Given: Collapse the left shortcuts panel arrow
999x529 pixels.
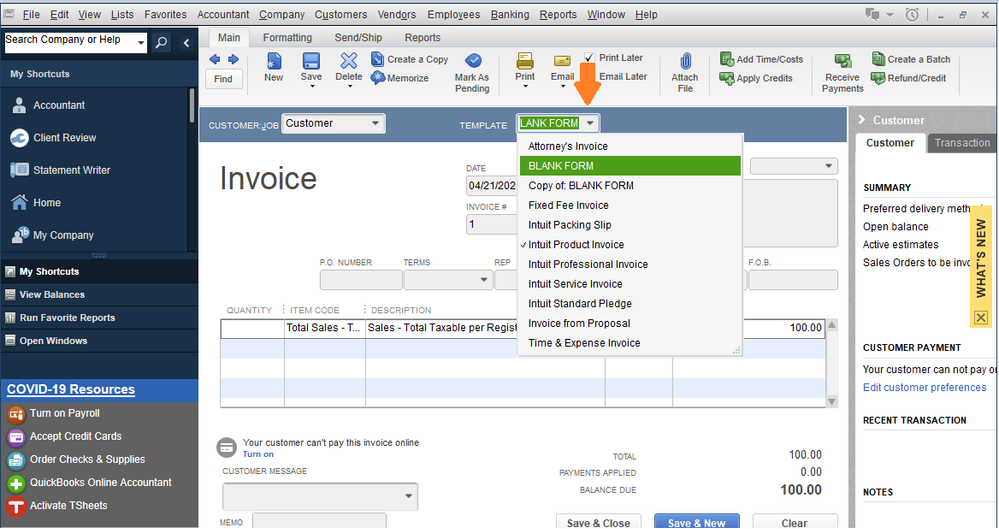Looking at the screenshot, I should click(x=186, y=43).
